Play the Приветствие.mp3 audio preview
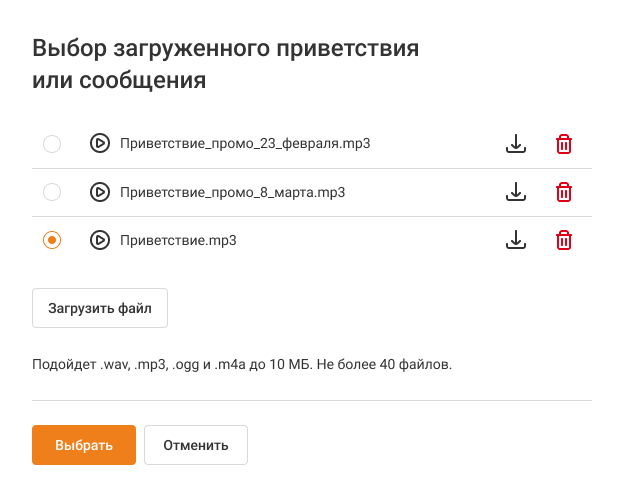624x497 pixels. coord(99,240)
